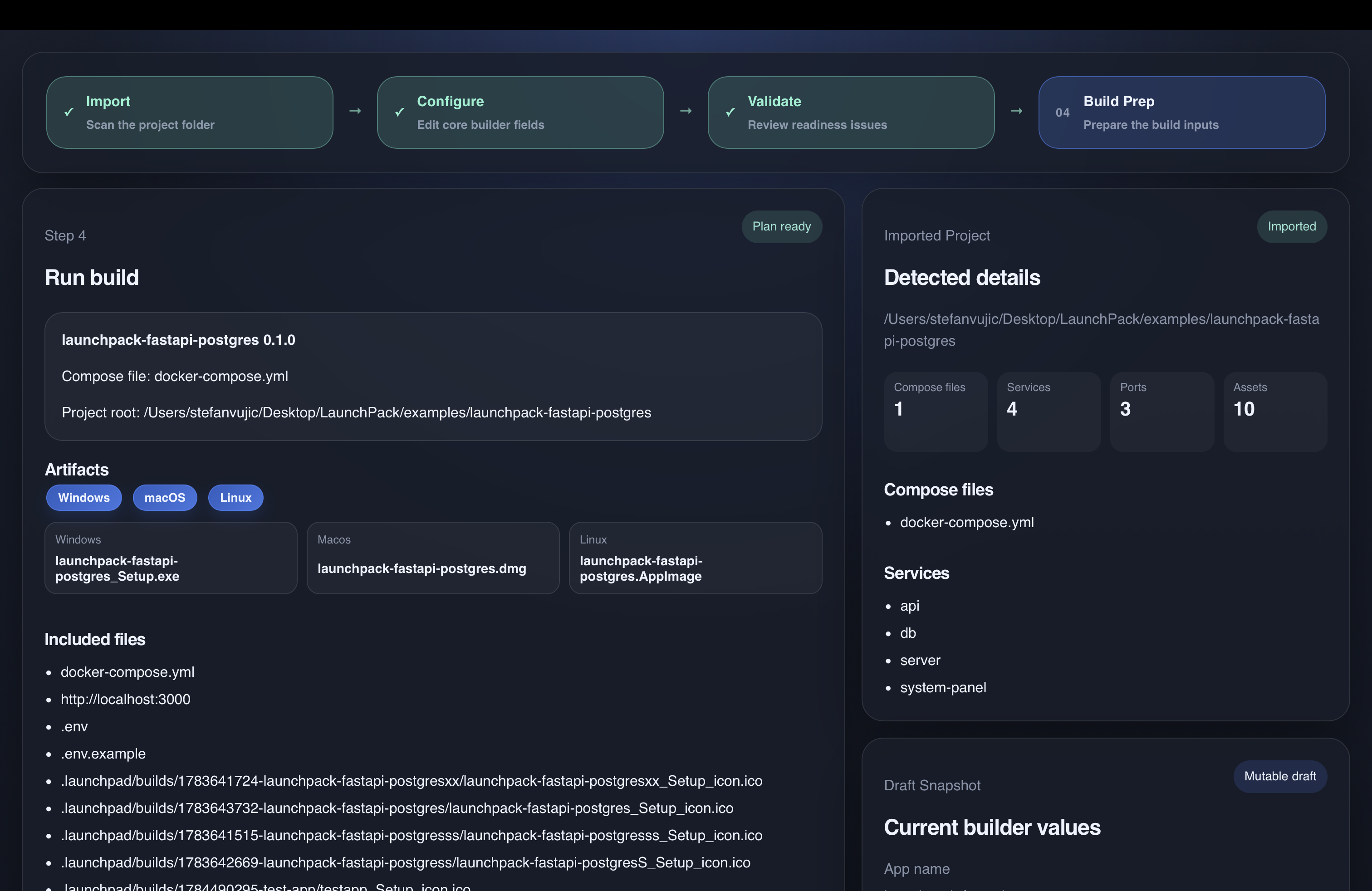
Task: Click the Artifacts section heading
Action: click(x=77, y=470)
